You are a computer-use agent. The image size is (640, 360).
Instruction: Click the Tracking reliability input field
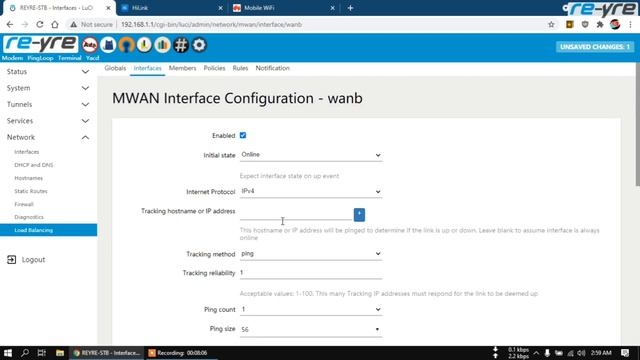coord(311,273)
